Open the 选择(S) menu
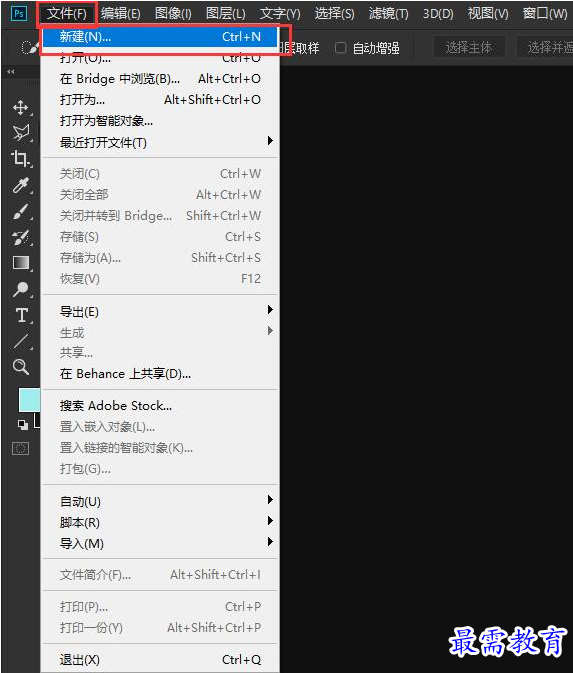 click(x=334, y=14)
